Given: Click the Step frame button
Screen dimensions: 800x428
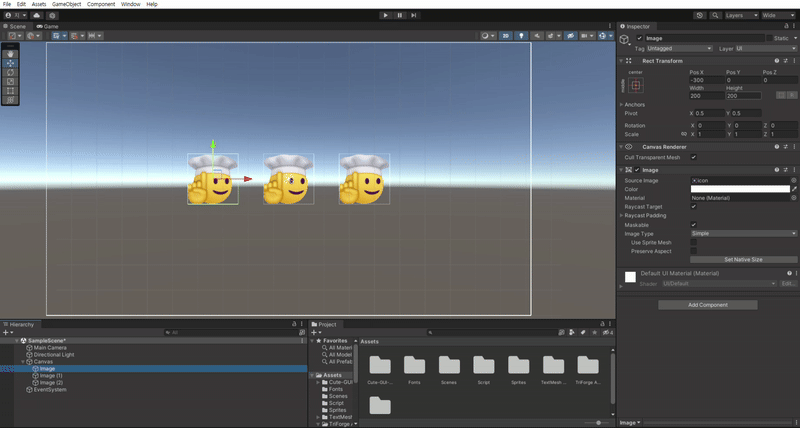Looking at the screenshot, I should click(x=414, y=15).
